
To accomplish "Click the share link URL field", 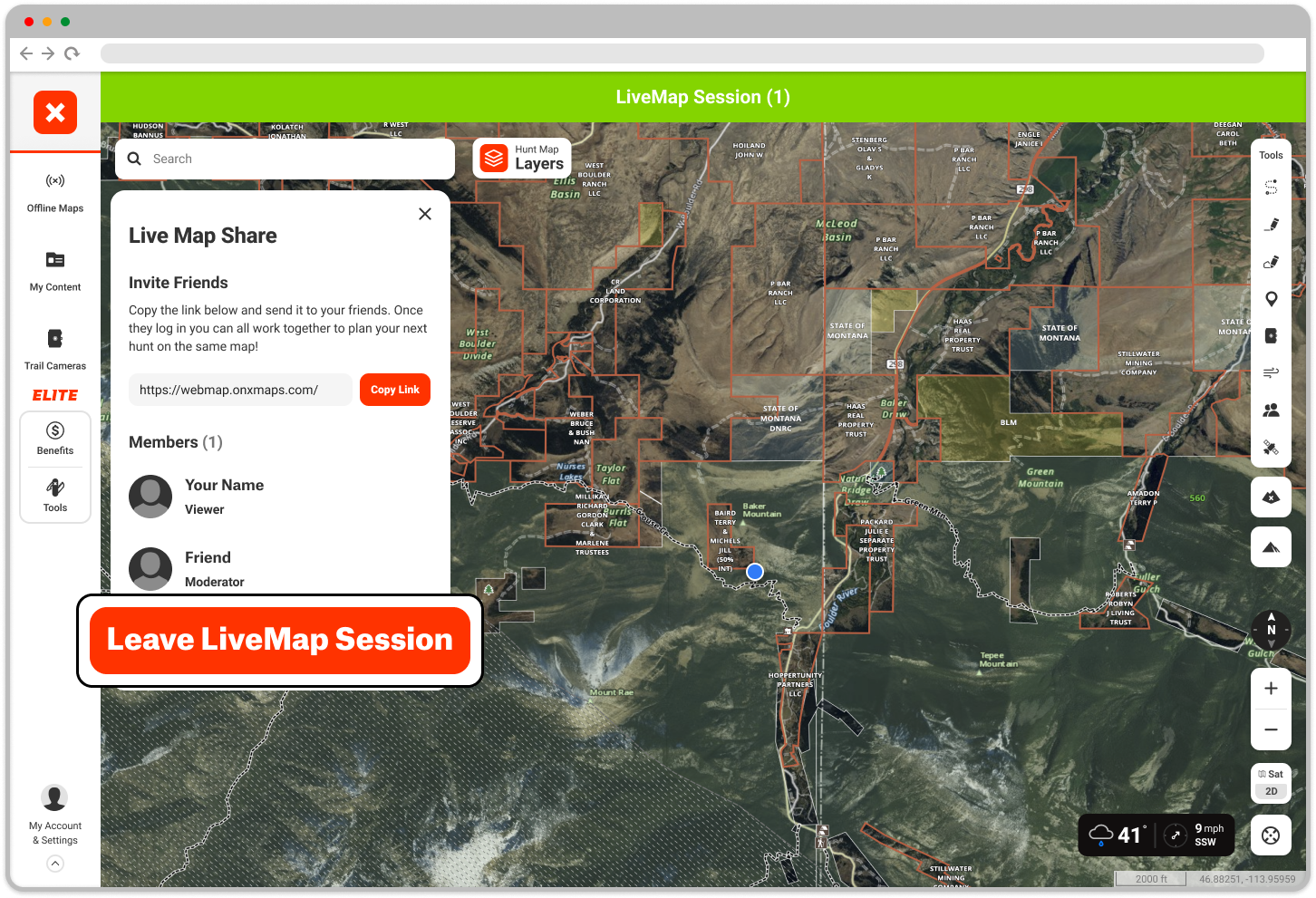I will [x=240, y=390].
